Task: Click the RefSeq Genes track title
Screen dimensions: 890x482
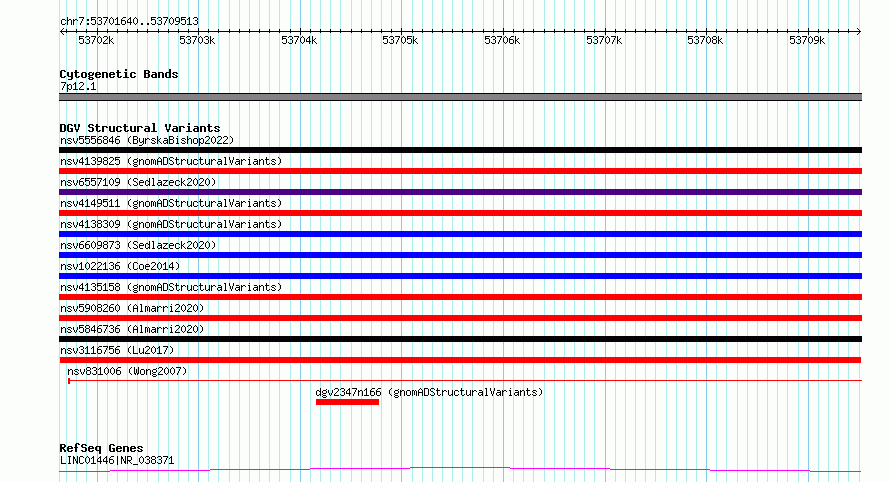Action: pos(101,449)
